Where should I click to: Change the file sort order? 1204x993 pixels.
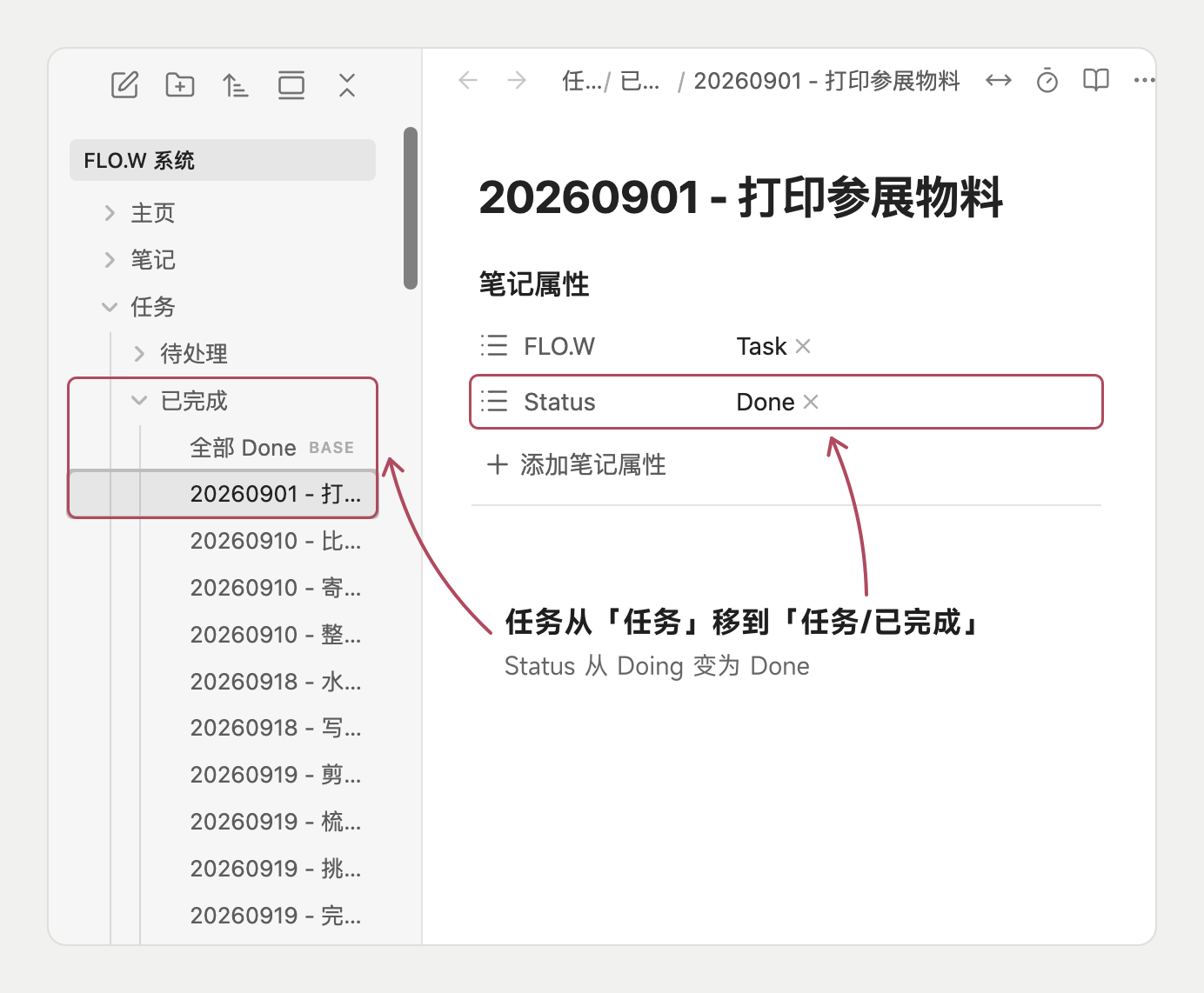pyautogui.click(x=235, y=85)
